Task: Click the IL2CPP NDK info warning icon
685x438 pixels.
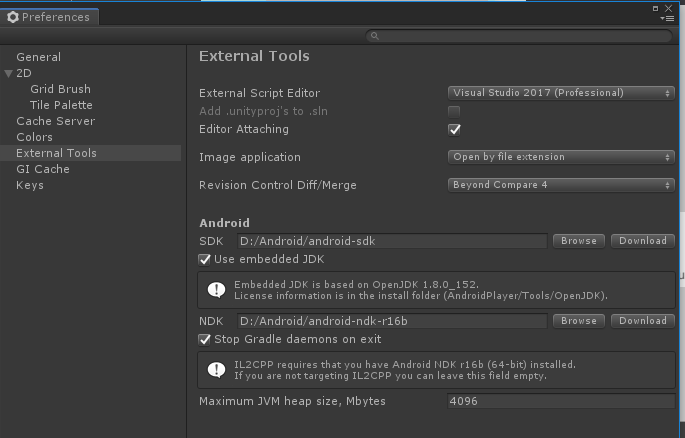Action: [216, 369]
